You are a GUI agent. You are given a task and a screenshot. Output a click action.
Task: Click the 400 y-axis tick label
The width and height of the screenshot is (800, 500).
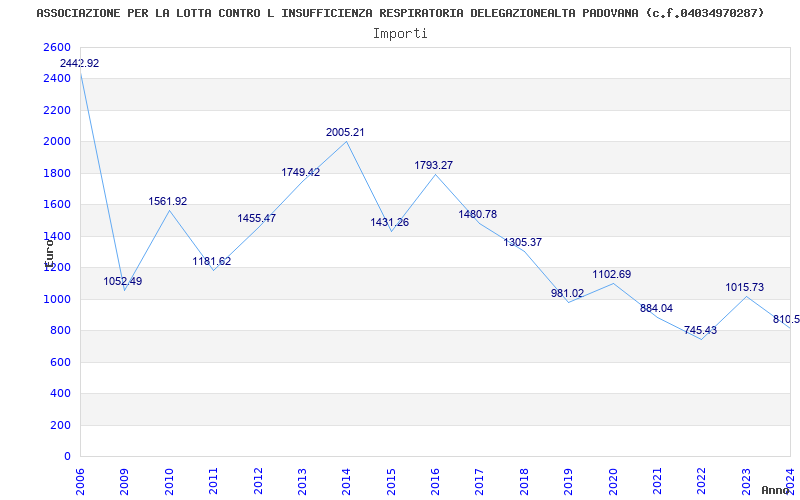coord(61,393)
